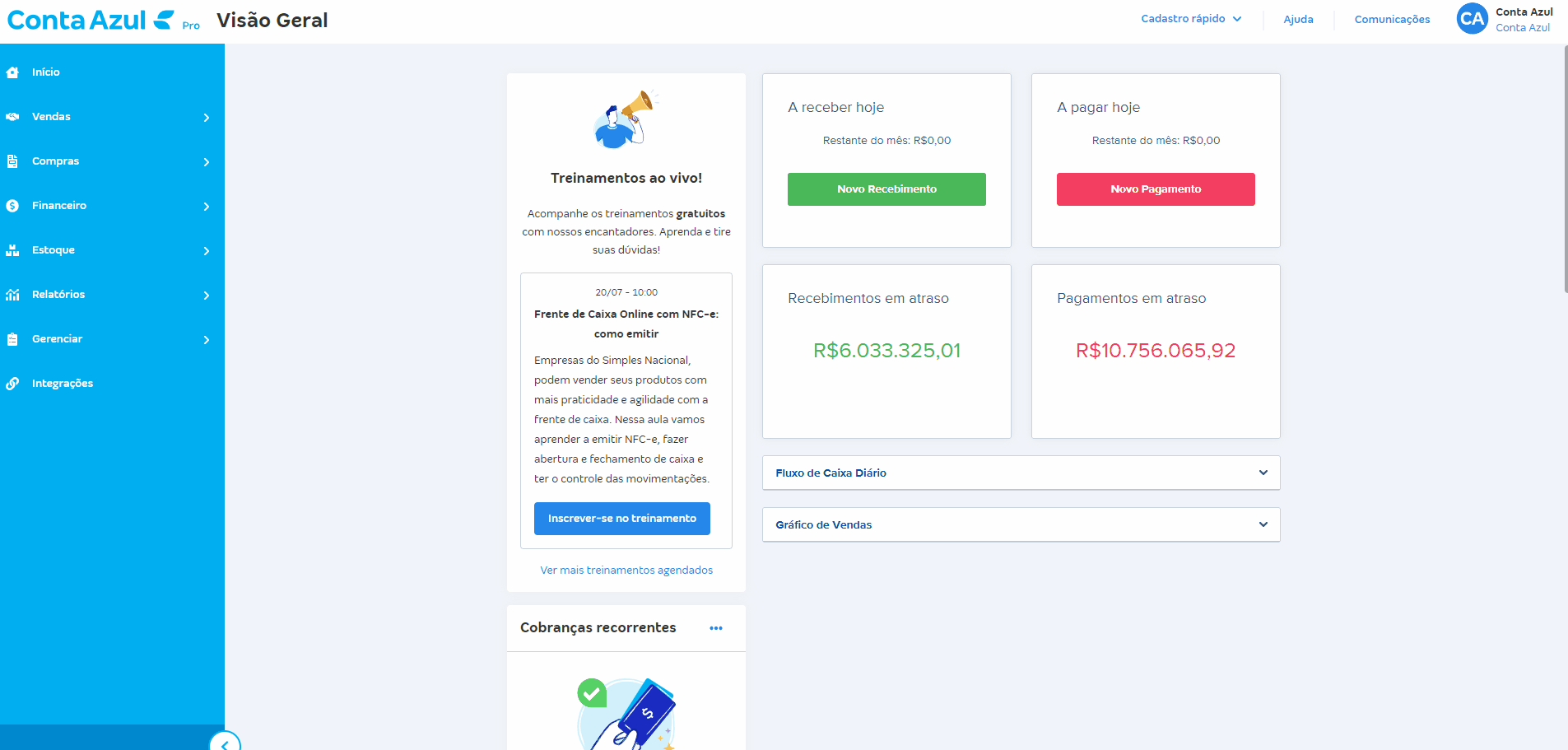The height and width of the screenshot is (750, 1568).
Task: Click the Vendas handshake icon
Action: pos(12,117)
